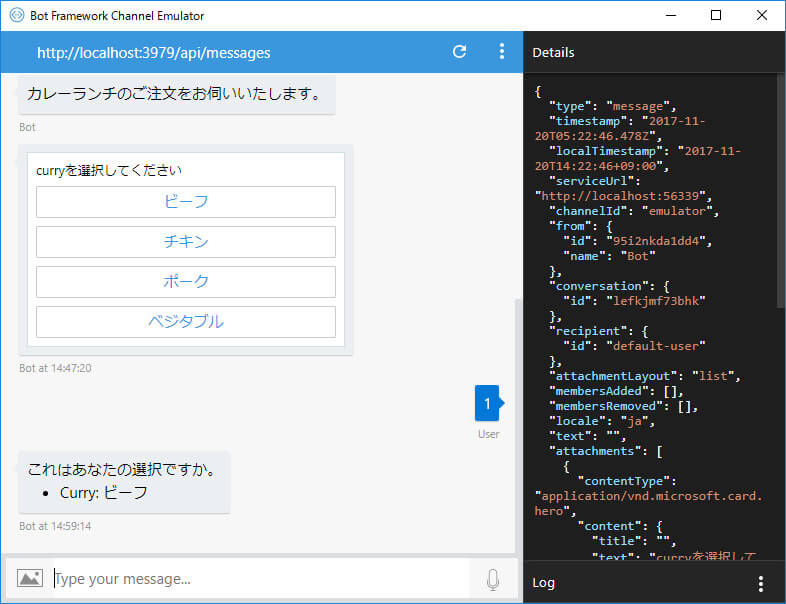Click the application/vnd.microsoft.card.hero content type value
The image size is (786, 604).
(649, 504)
